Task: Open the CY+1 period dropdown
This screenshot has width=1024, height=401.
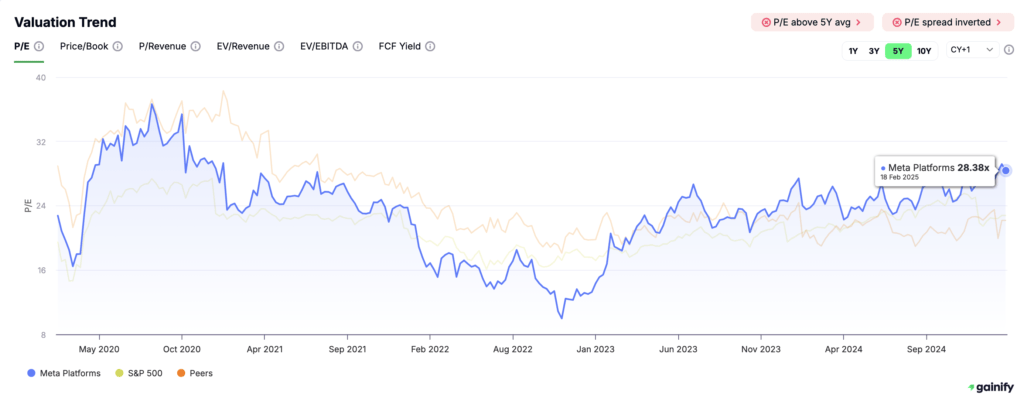Action: click(972, 50)
